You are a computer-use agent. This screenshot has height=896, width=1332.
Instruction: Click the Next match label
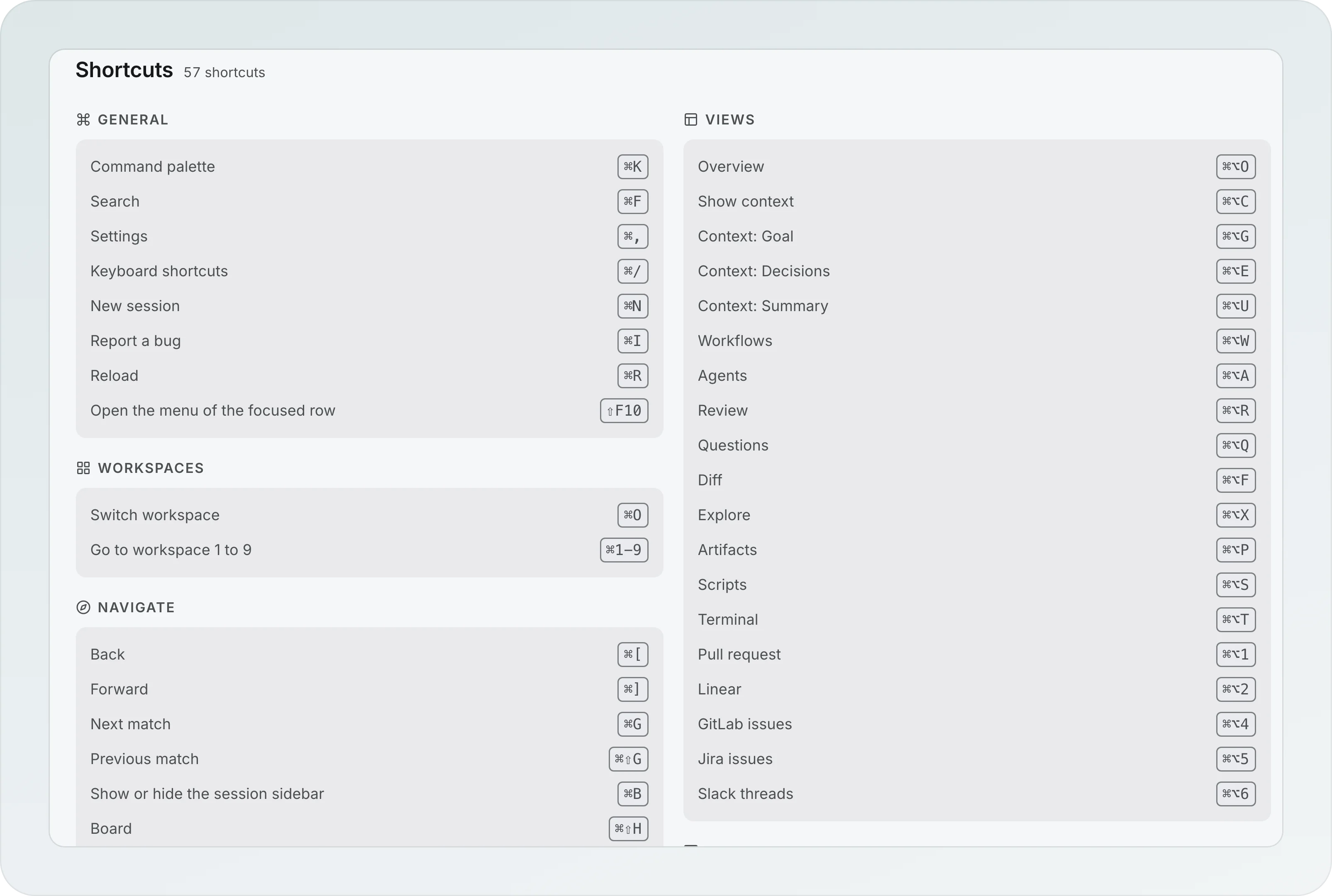pyautogui.click(x=130, y=724)
